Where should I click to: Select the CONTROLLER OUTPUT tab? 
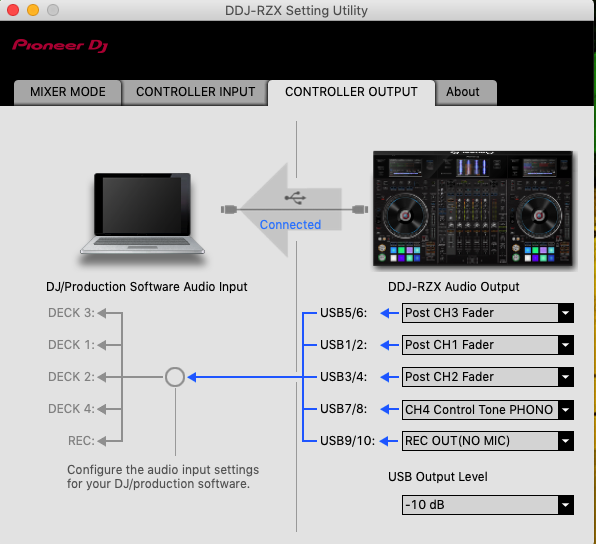(351, 92)
